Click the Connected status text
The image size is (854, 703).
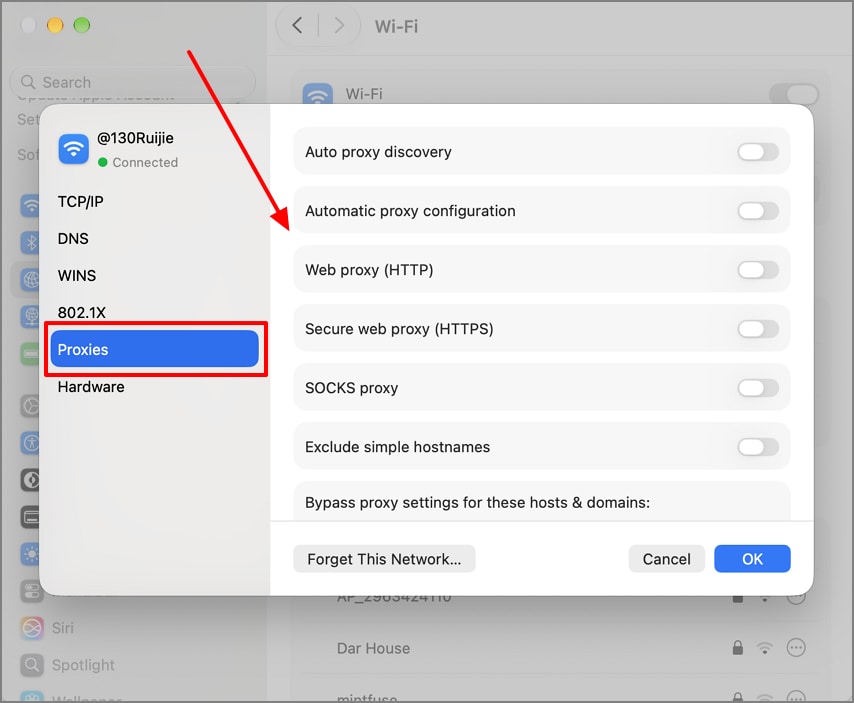(x=145, y=162)
